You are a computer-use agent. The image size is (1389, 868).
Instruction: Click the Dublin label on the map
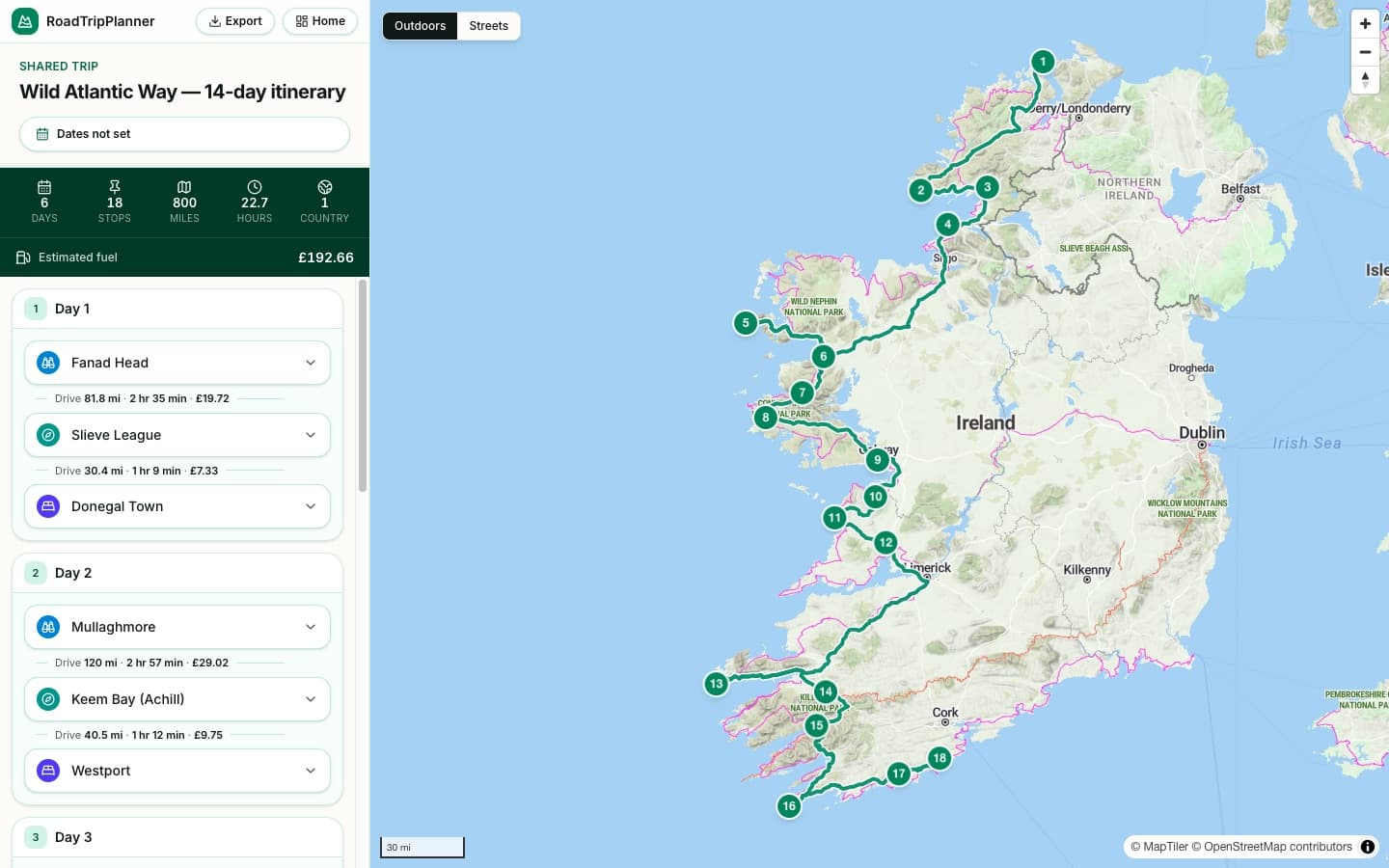(1202, 432)
